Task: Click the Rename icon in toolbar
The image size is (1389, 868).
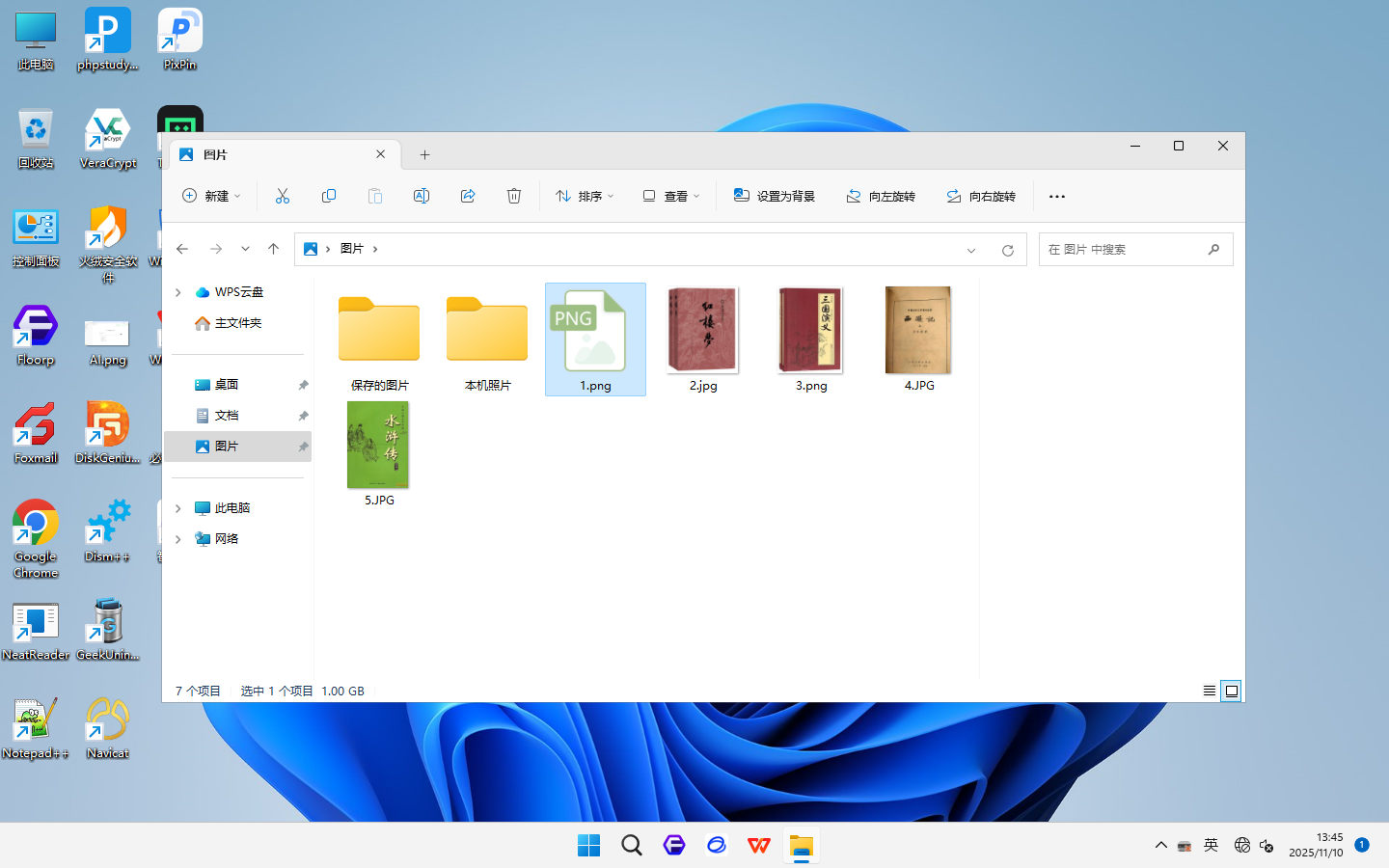Action: (422, 196)
